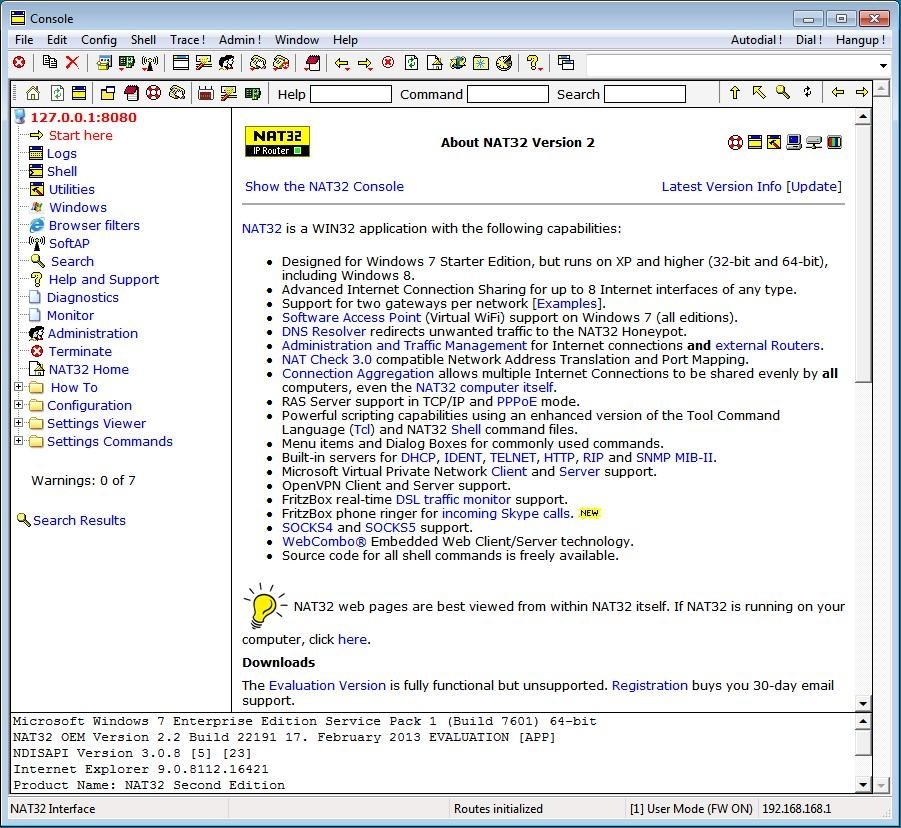The image size is (901, 828).
Task: Click Show the NAT32 Console link
Action: tap(324, 186)
